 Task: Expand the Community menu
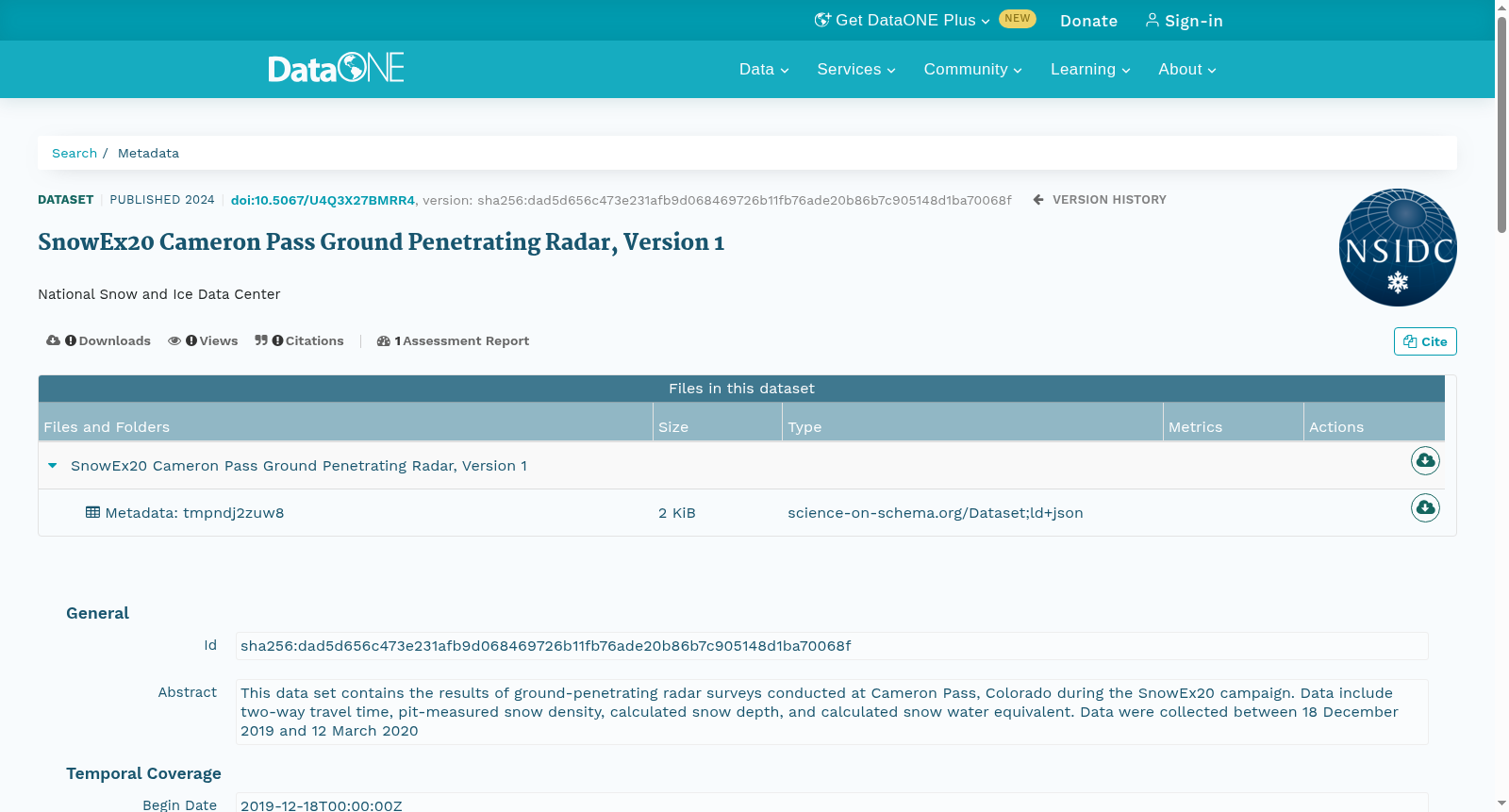point(972,70)
